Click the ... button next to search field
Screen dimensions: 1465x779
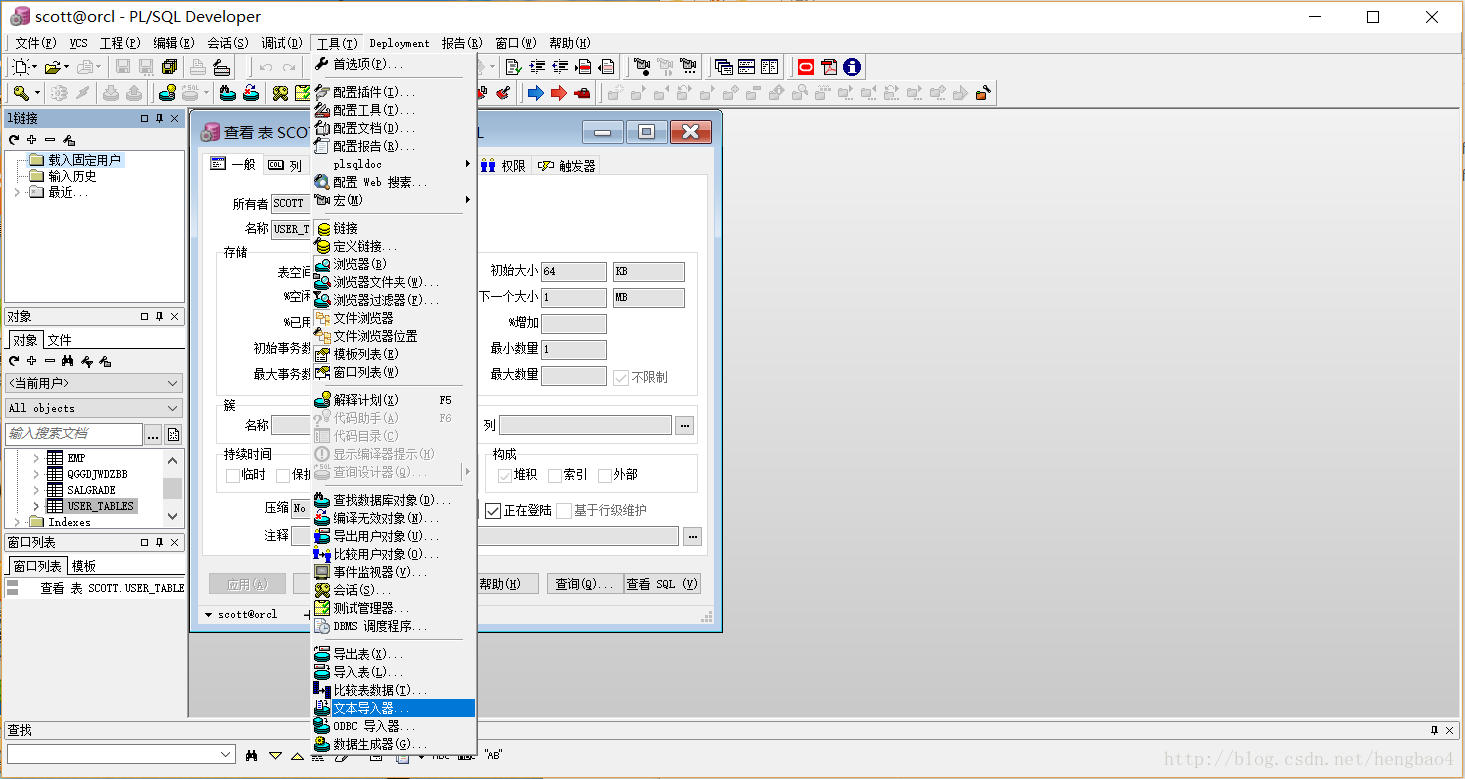pyautogui.click(x=153, y=435)
